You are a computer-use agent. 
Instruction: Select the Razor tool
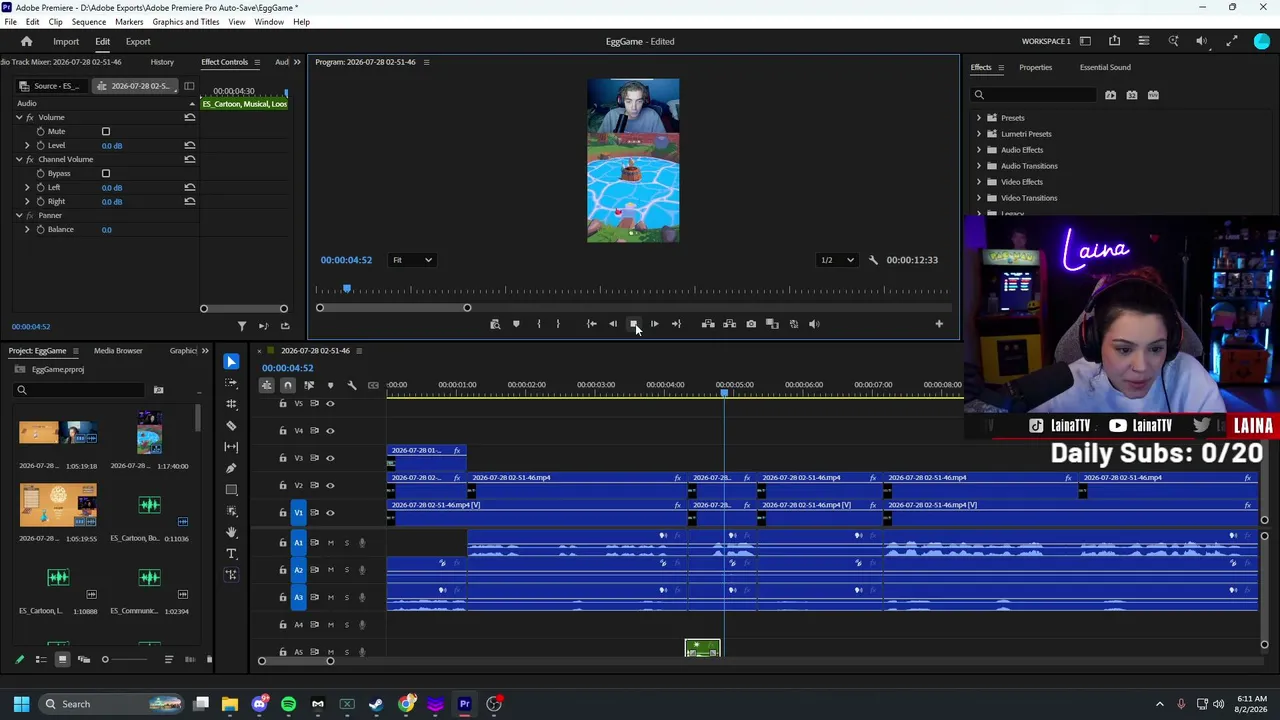point(231,425)
